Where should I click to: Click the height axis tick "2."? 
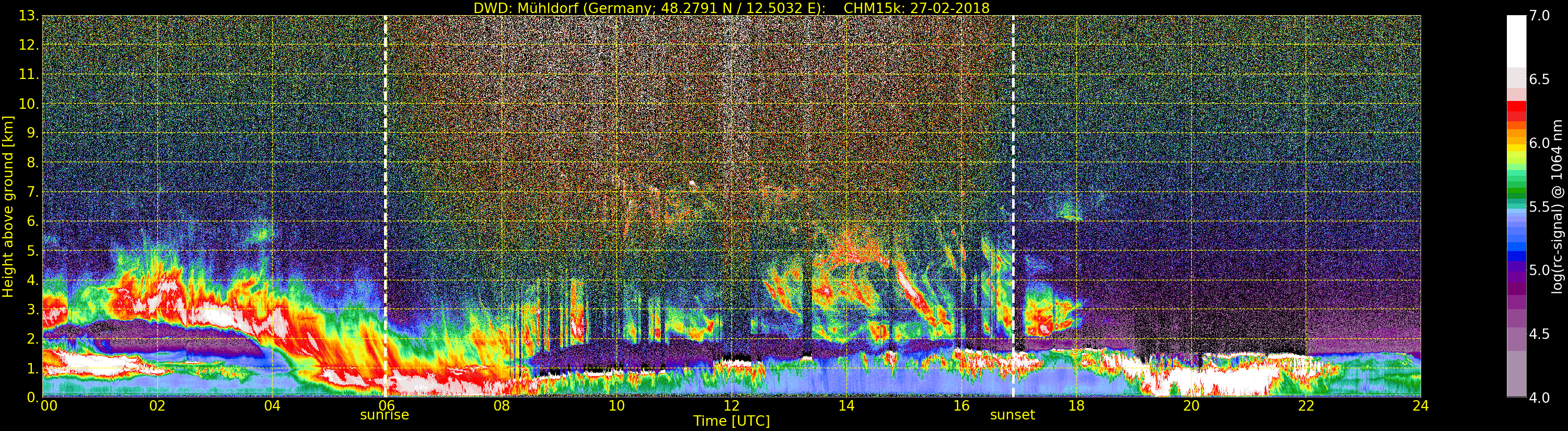point(32,338)
